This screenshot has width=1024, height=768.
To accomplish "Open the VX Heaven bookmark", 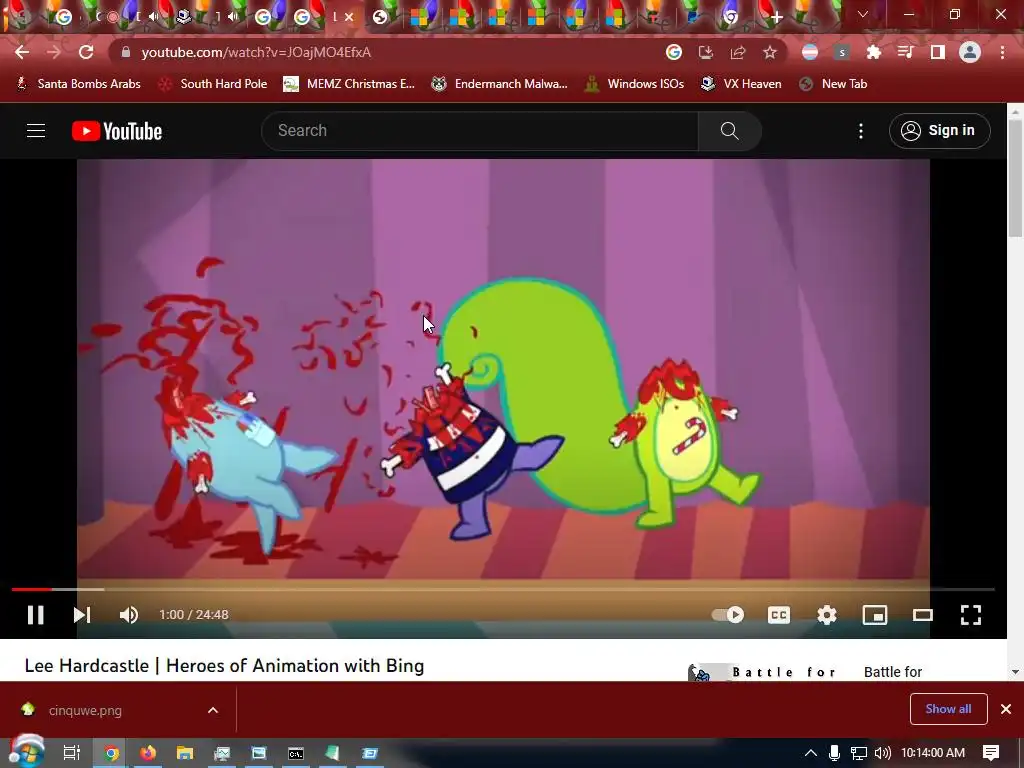I will (741, 84).
